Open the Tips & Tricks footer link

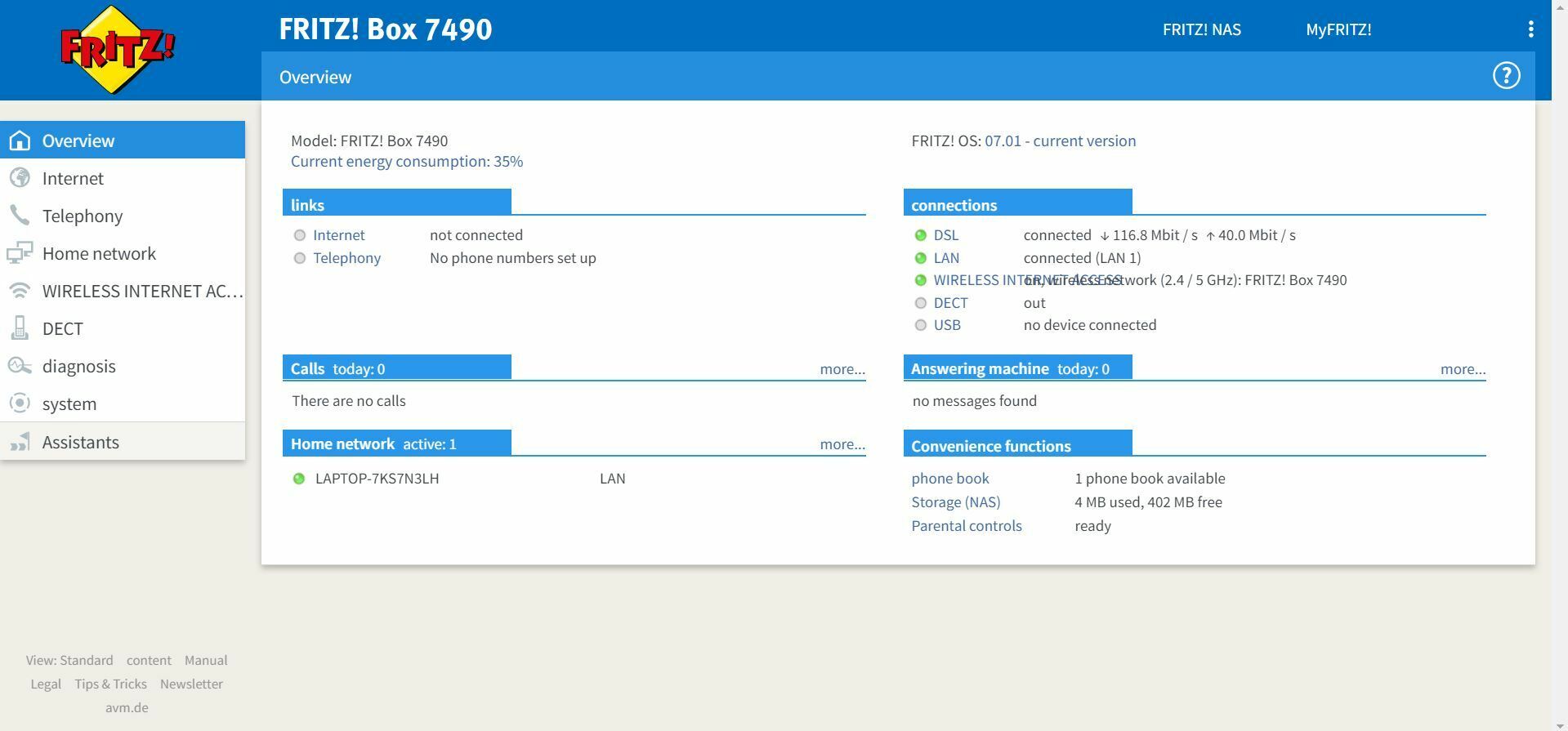[110, 684]
